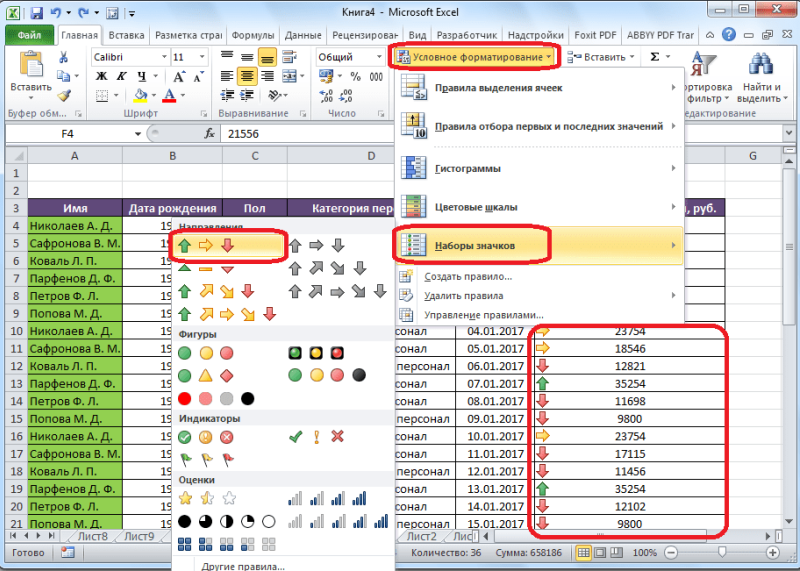Choose the 3 circled symbols indicator set
The width and height of the screenshot is (800, 571).
206,437
